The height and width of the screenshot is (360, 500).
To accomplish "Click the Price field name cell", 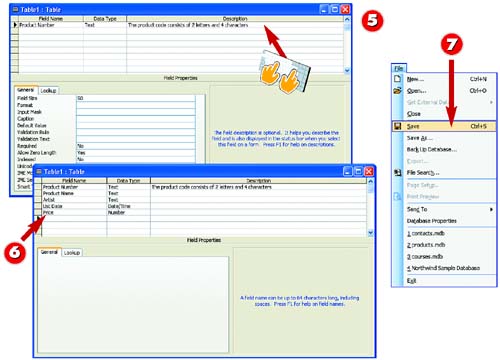I will coord(74,212).
